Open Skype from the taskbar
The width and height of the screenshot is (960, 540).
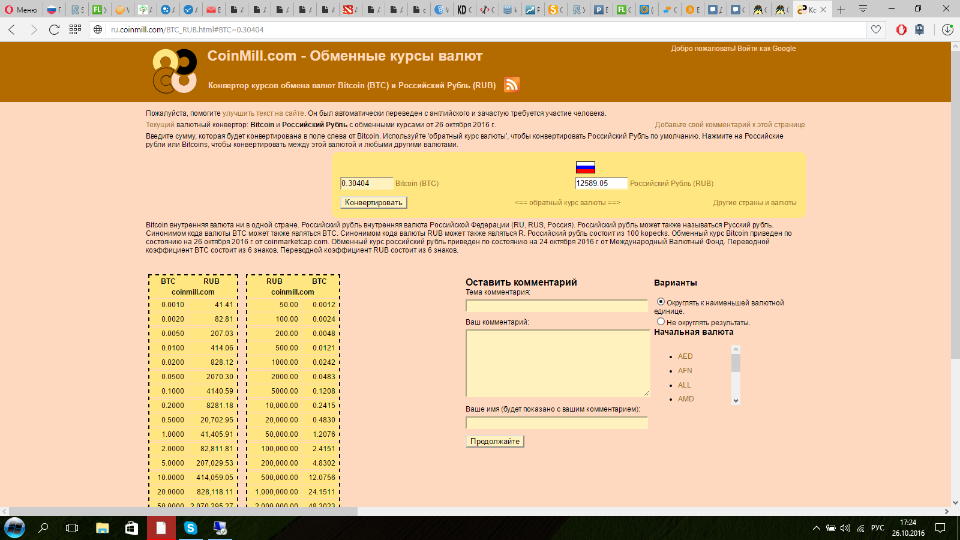pyautogui.click(x=190, y=528)
